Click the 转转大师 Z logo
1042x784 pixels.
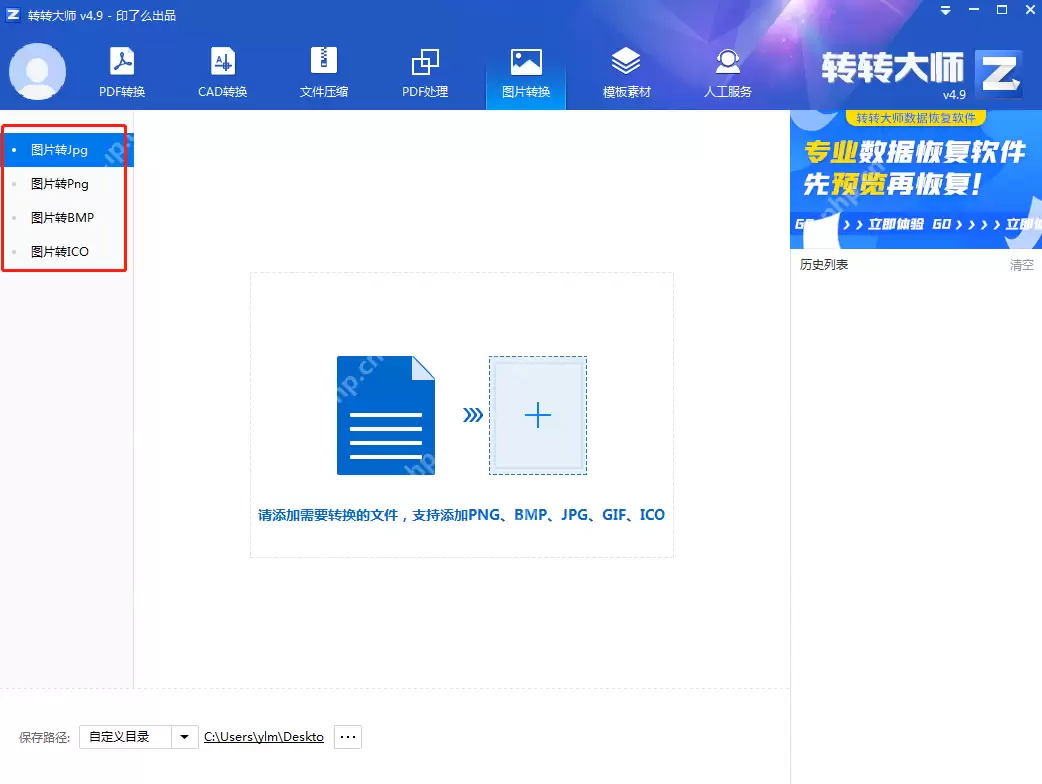(x=999, y=73)
